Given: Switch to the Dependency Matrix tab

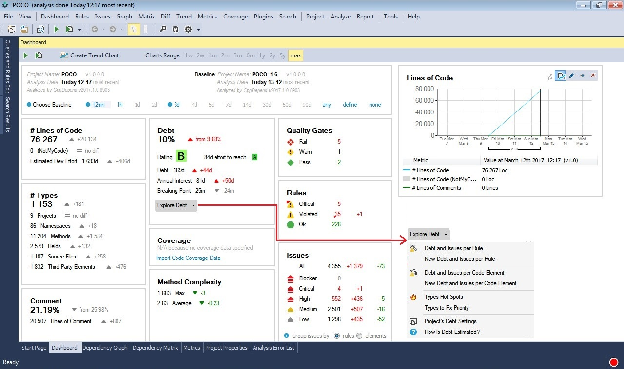Looking at the screenshot, I should [155, 348].
